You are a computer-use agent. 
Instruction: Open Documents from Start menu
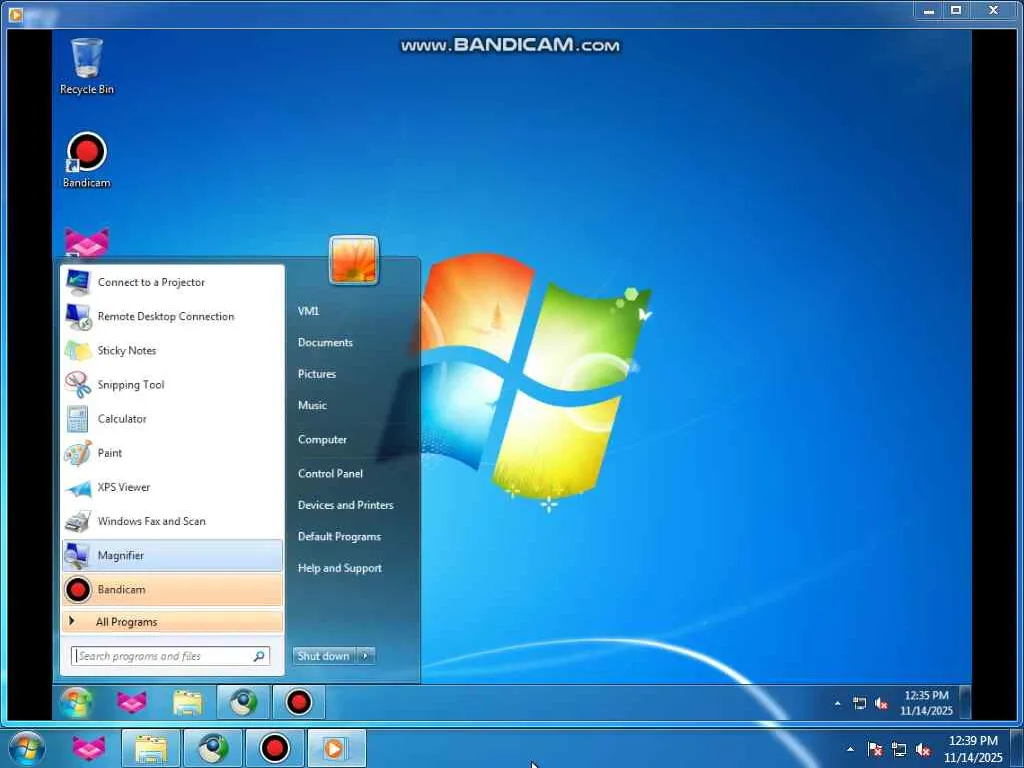pyautogui.click(x=325, y=342)
